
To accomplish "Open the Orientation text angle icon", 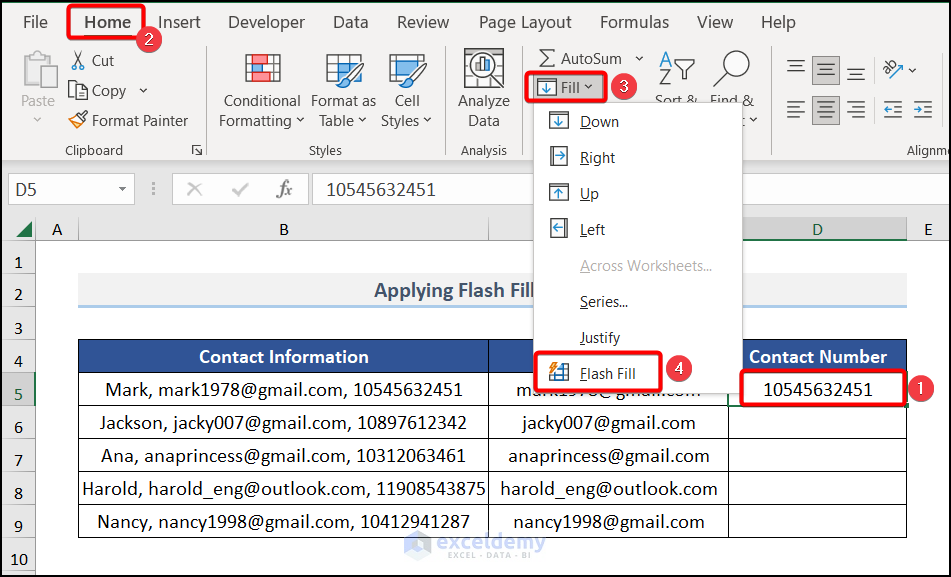I will (893, 70).
